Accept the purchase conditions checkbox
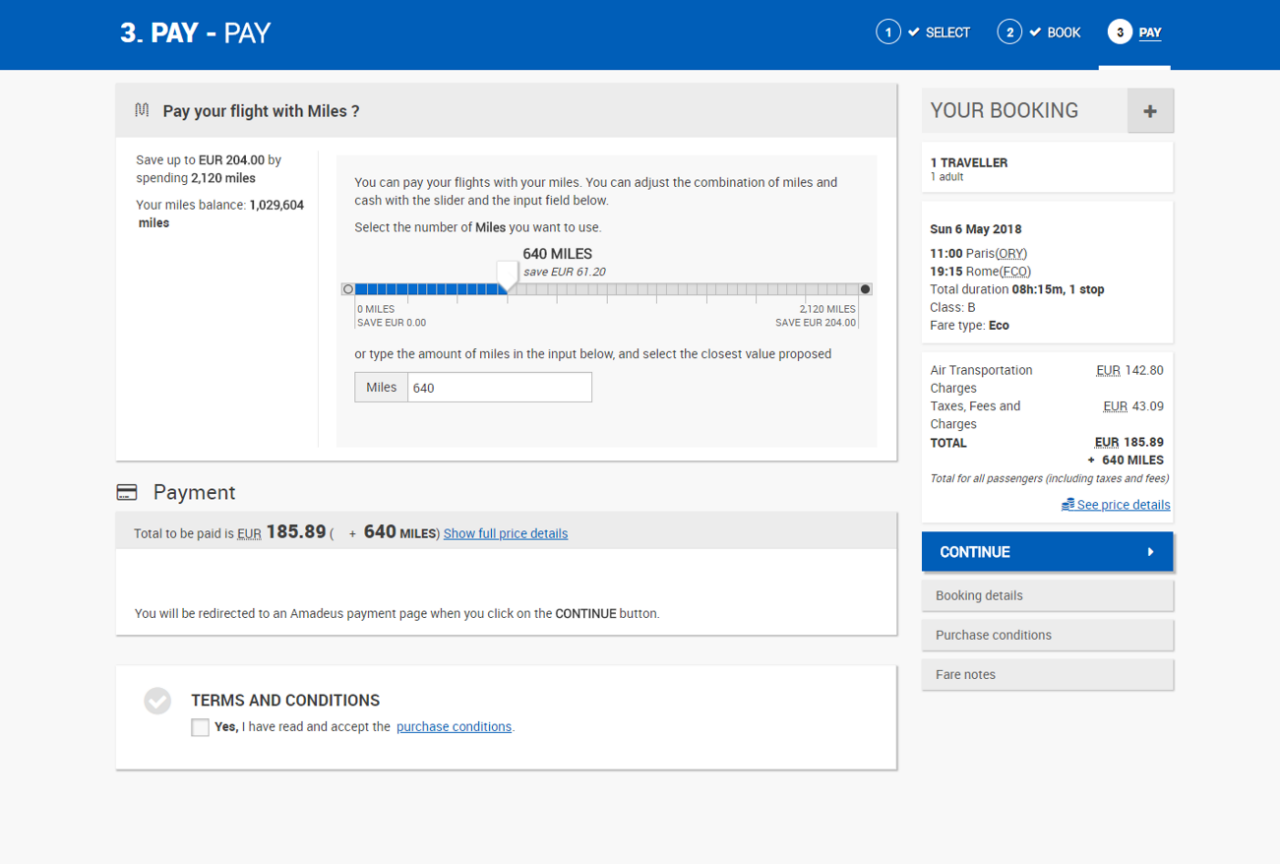The height and width of the screenshot is (864, 1280). pos(200,728)
